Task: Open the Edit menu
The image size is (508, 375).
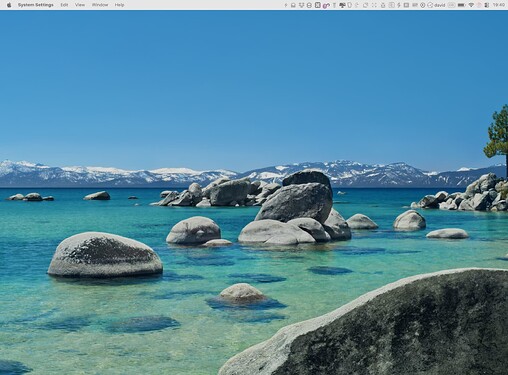Action: (64, 5)
